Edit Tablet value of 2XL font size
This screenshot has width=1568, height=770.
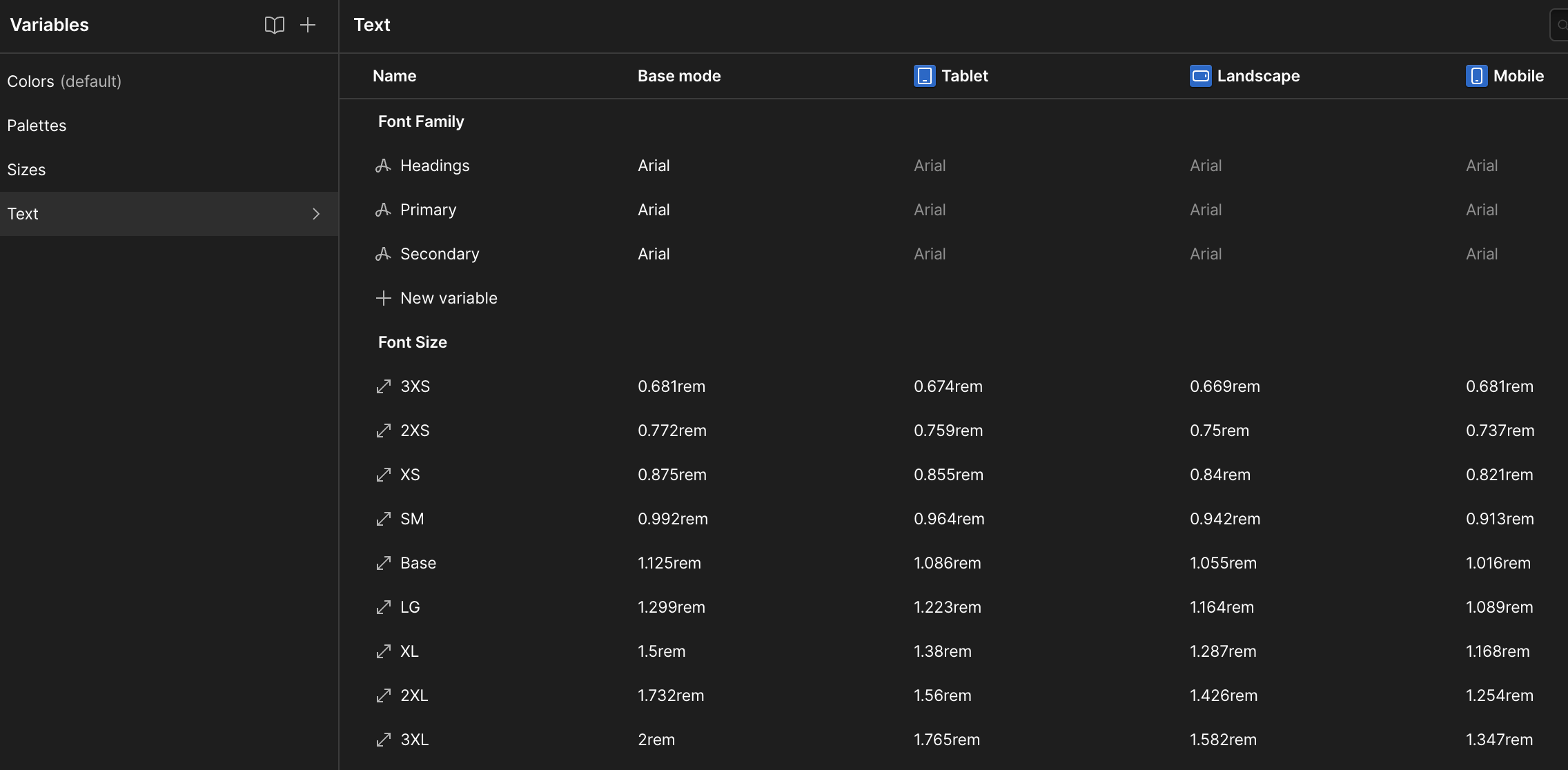pyautogui.click(x=942, y=695)
